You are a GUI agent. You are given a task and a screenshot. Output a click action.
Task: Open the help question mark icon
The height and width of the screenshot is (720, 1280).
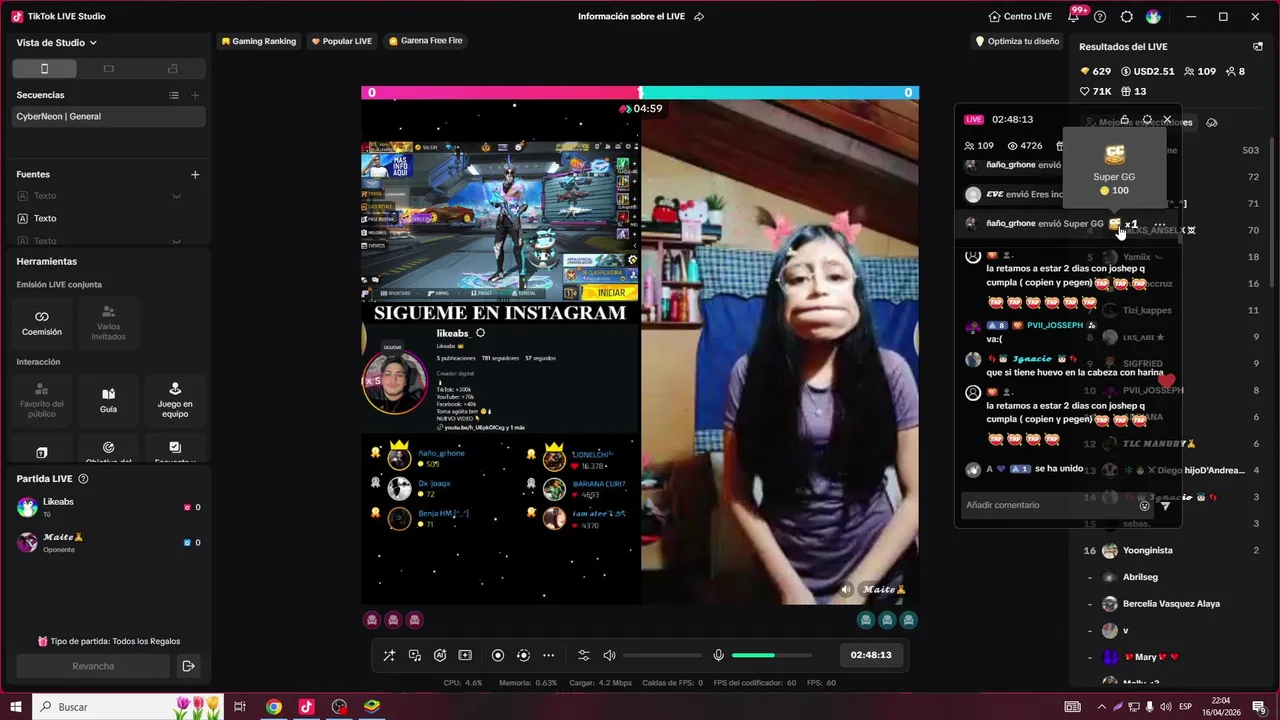(1100, 17)
